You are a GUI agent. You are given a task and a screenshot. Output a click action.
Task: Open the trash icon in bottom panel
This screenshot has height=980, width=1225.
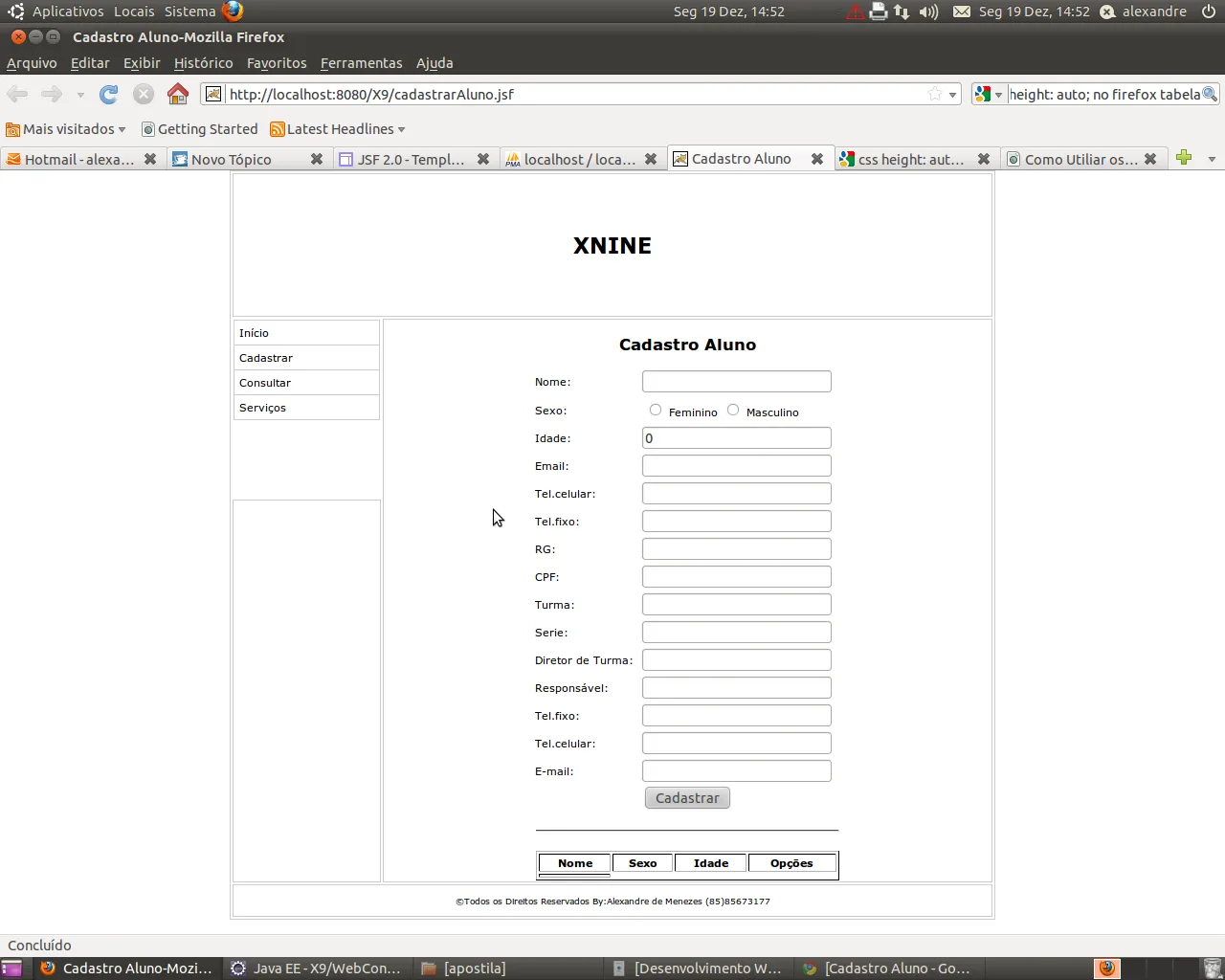(x=1212, y=969)
